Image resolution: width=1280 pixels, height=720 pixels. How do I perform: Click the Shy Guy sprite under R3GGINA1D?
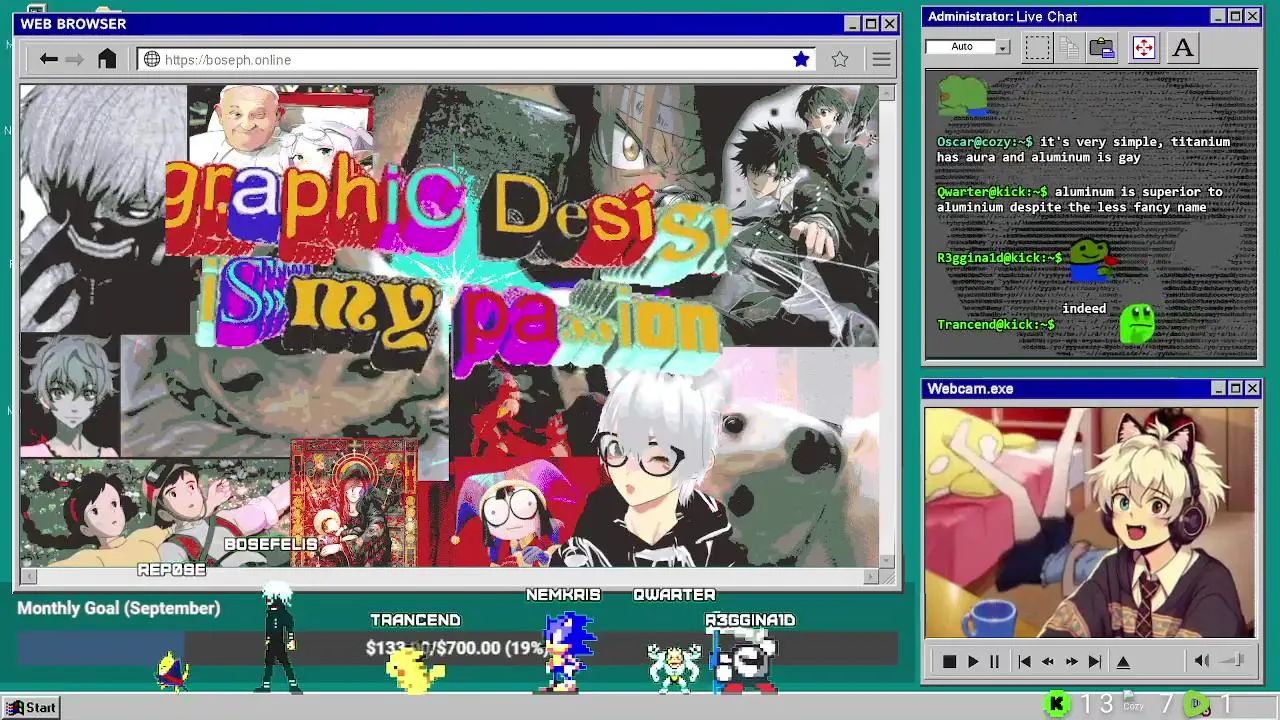pyautogui.click(x=745, y=662)
